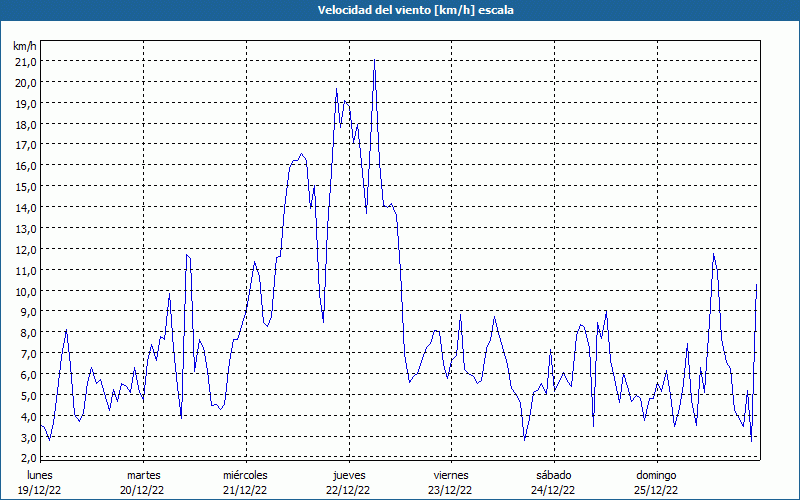The width and height of the screenshot is (800, 500).
Task: Click the 4,0 y-axis value
Action: coord(29,416)
